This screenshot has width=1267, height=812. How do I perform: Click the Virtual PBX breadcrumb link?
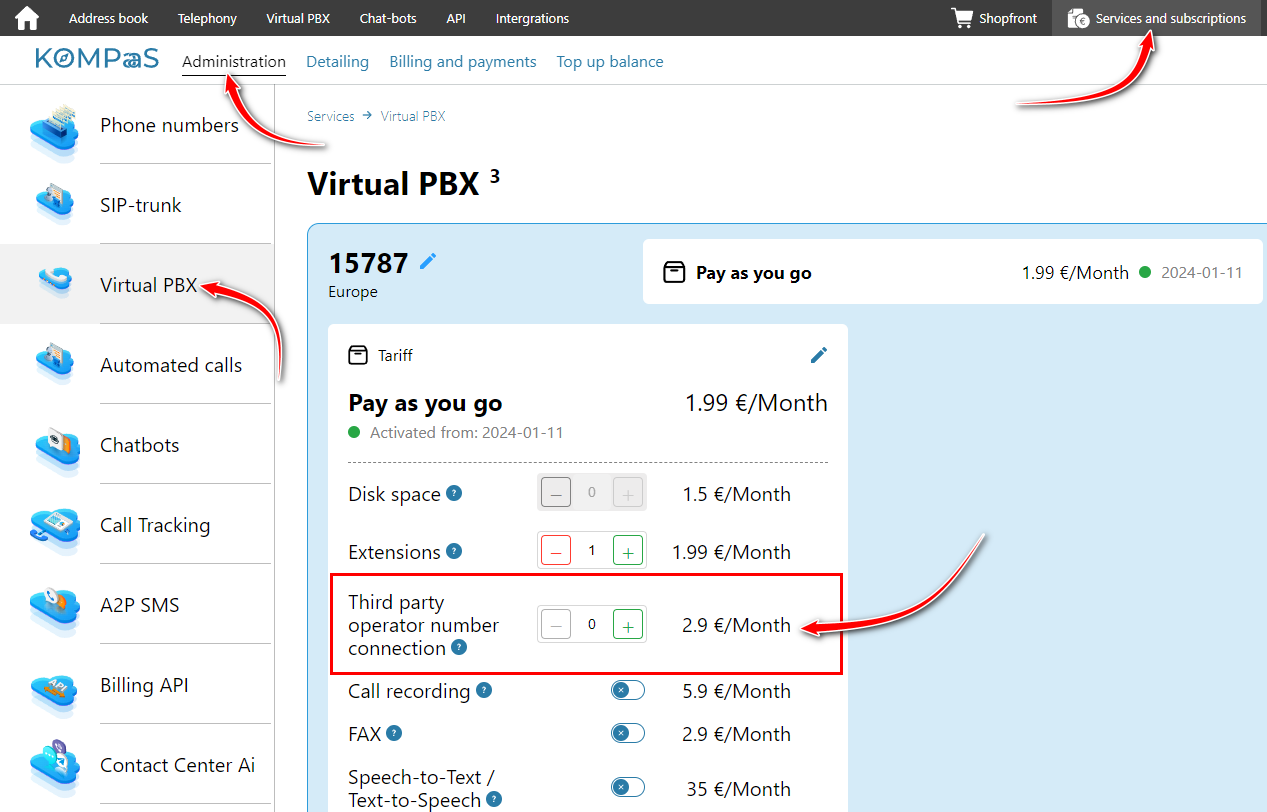point(413,116)
